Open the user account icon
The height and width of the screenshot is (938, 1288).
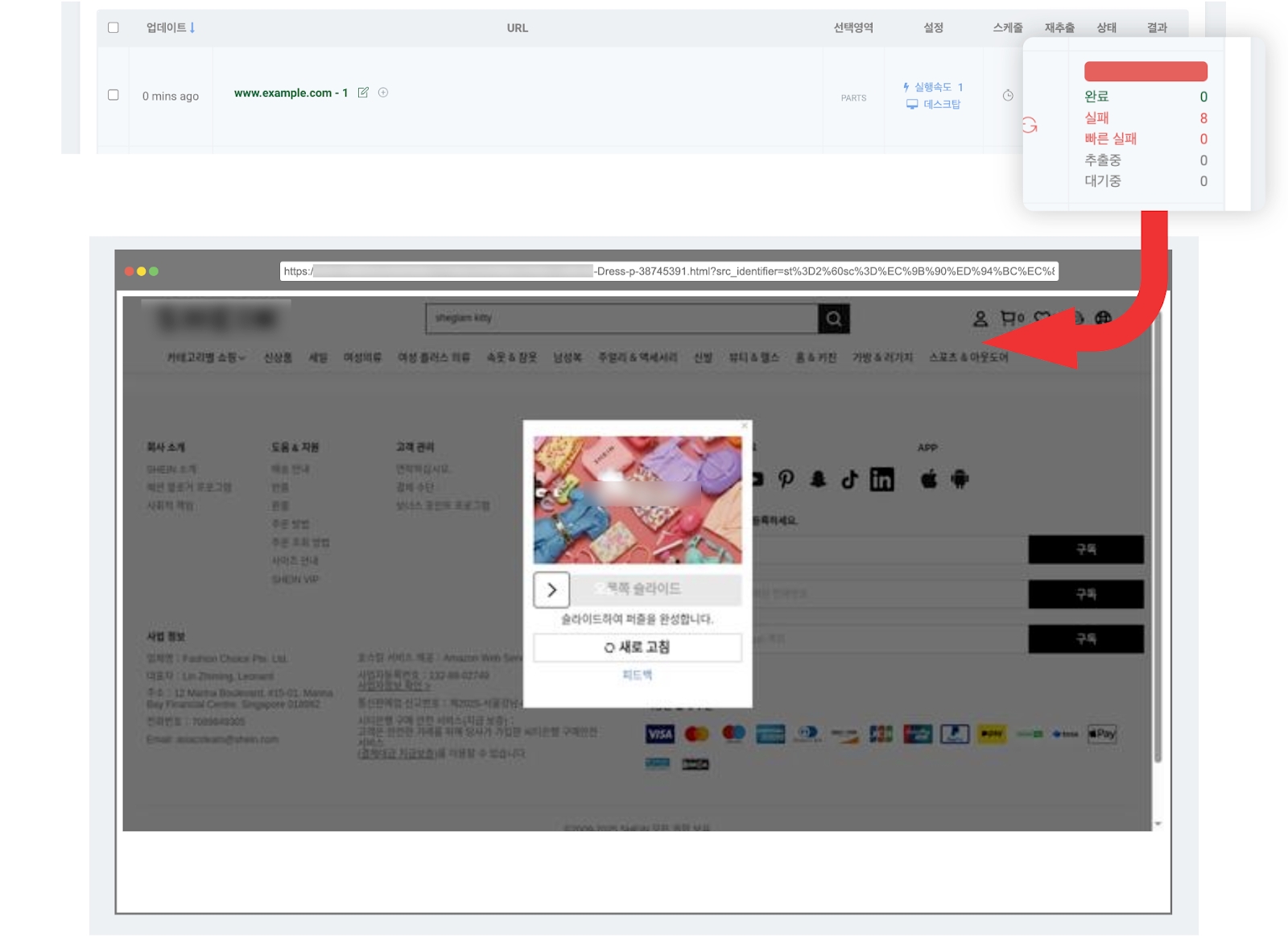(980, 319)
